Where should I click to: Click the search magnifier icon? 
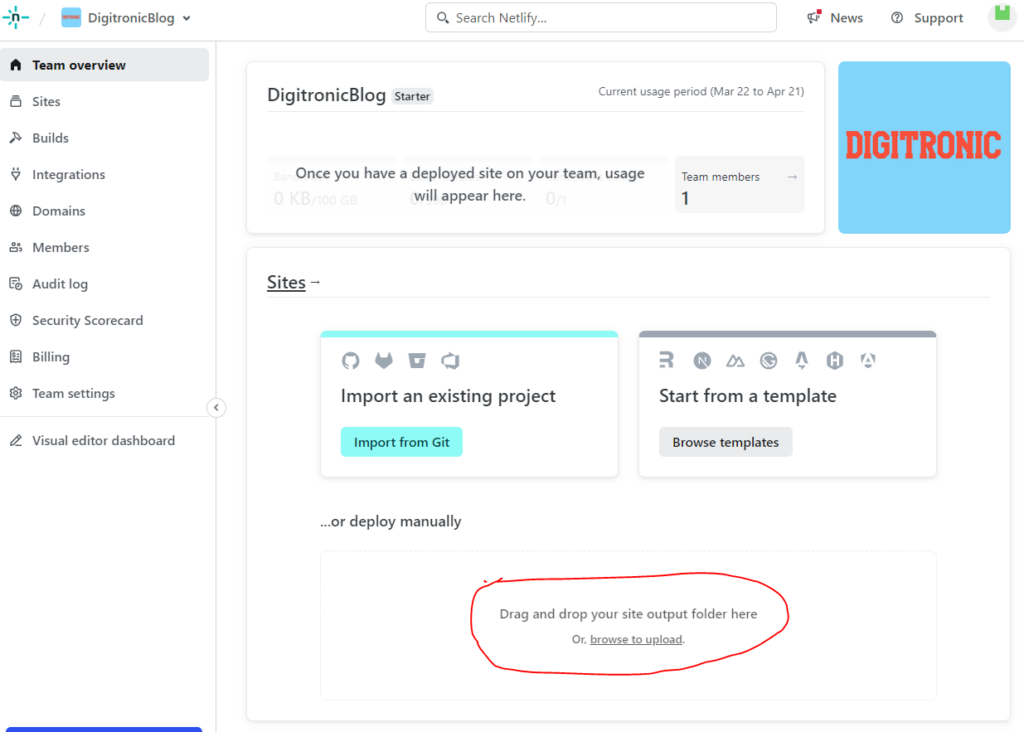coord(443,18)
